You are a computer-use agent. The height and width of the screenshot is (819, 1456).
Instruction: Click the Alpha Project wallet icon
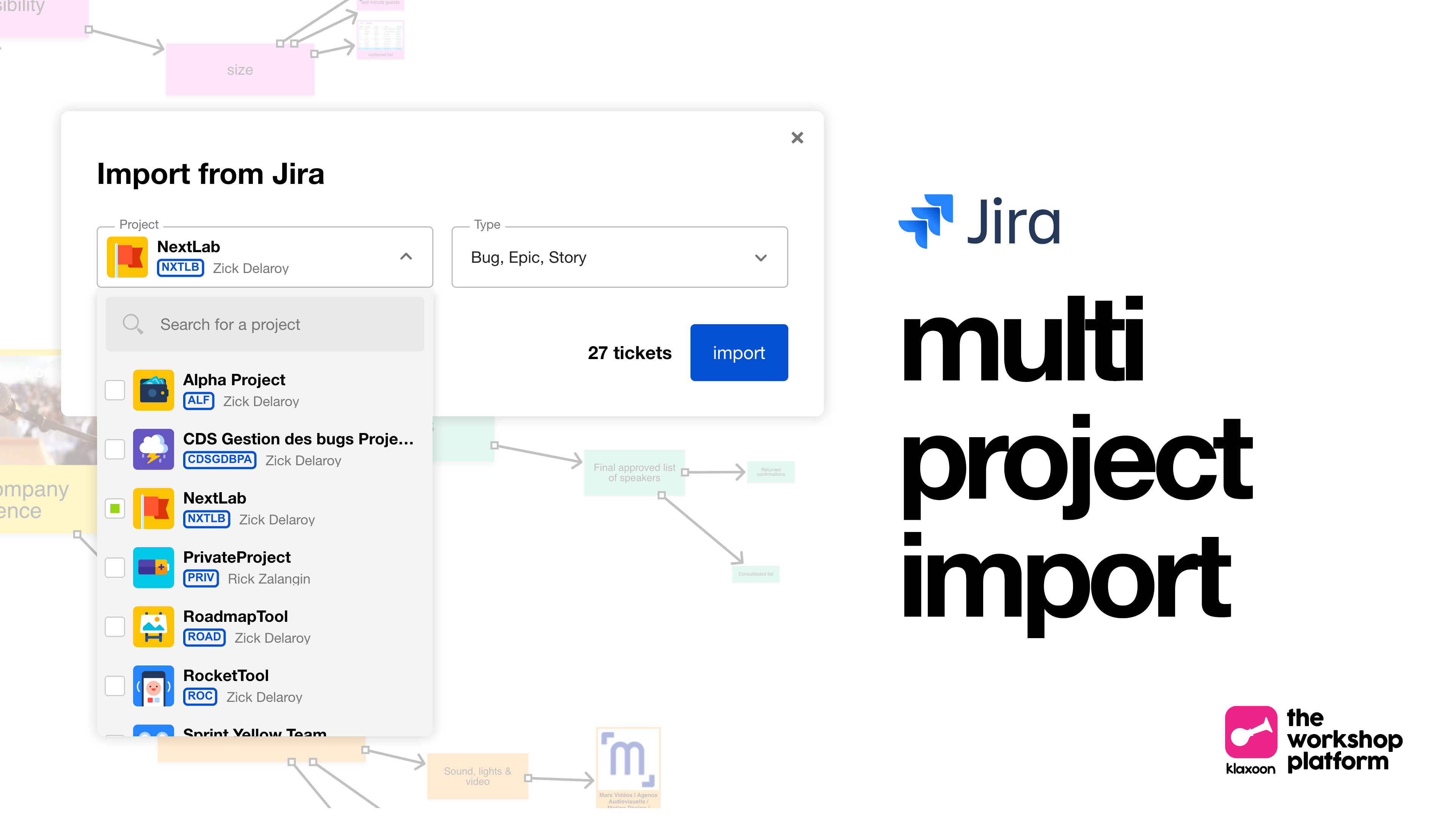pos(153,390)
